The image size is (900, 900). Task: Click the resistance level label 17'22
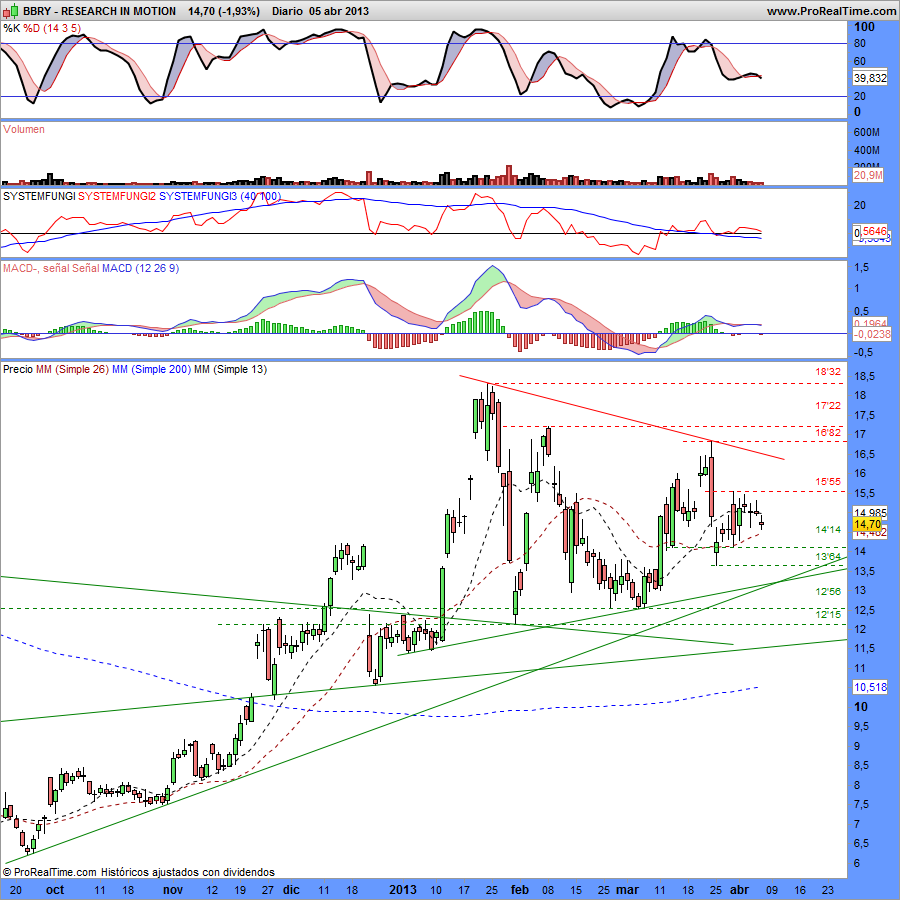[x=828, y=406]
